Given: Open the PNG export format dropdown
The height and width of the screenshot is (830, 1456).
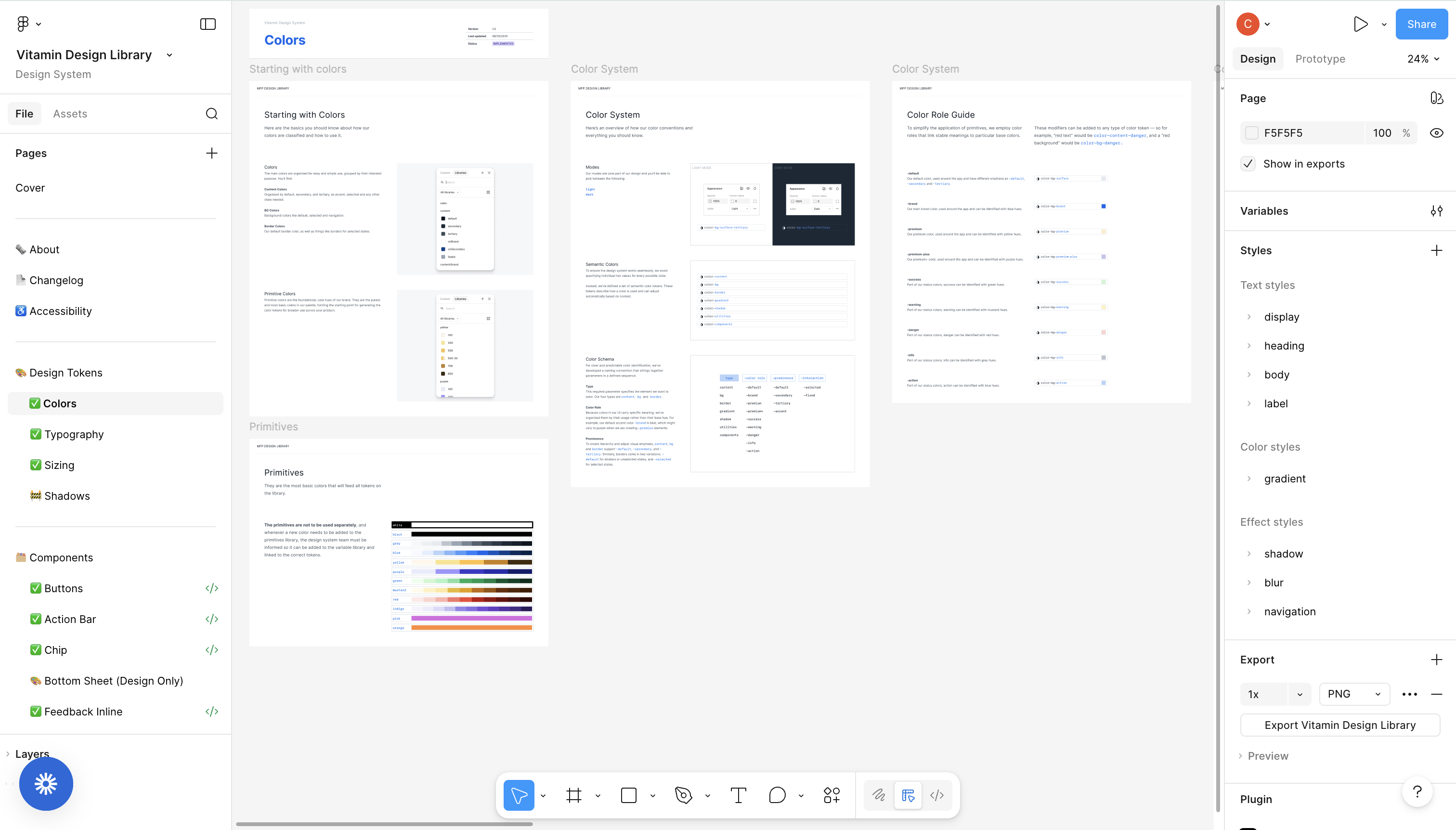Looking at the screenshot, I should point(1354,694).
